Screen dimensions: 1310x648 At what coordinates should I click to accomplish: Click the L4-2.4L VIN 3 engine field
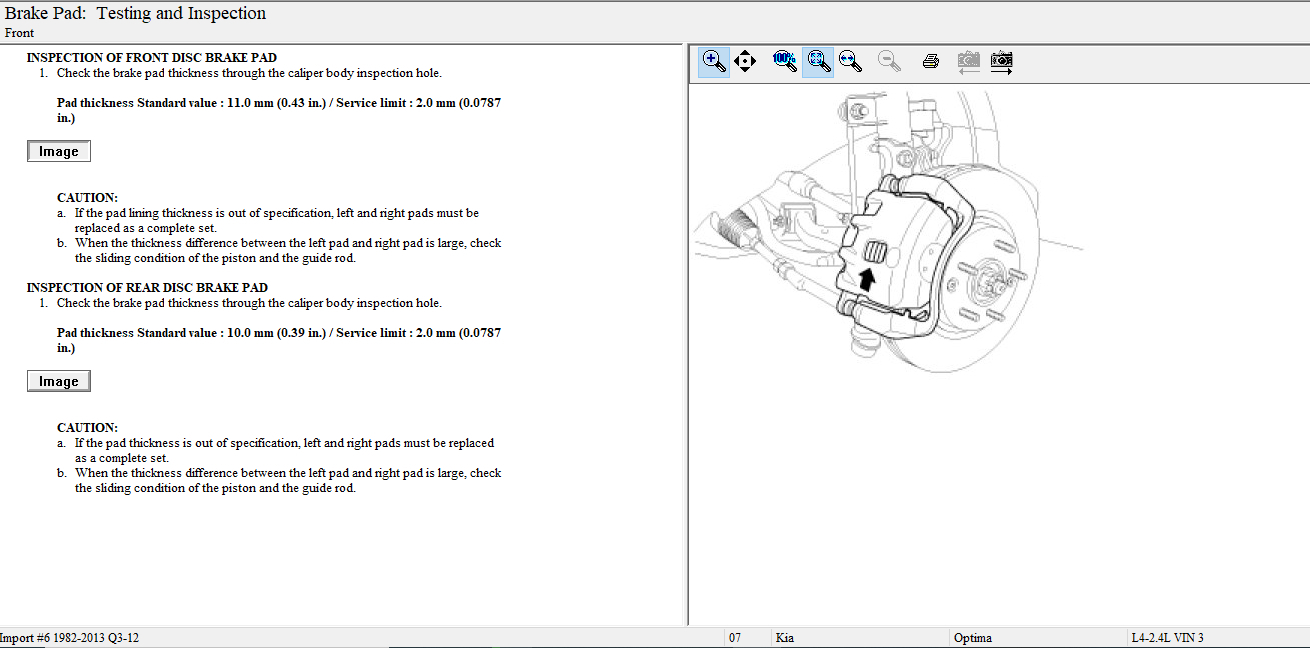coord(1167,638)
